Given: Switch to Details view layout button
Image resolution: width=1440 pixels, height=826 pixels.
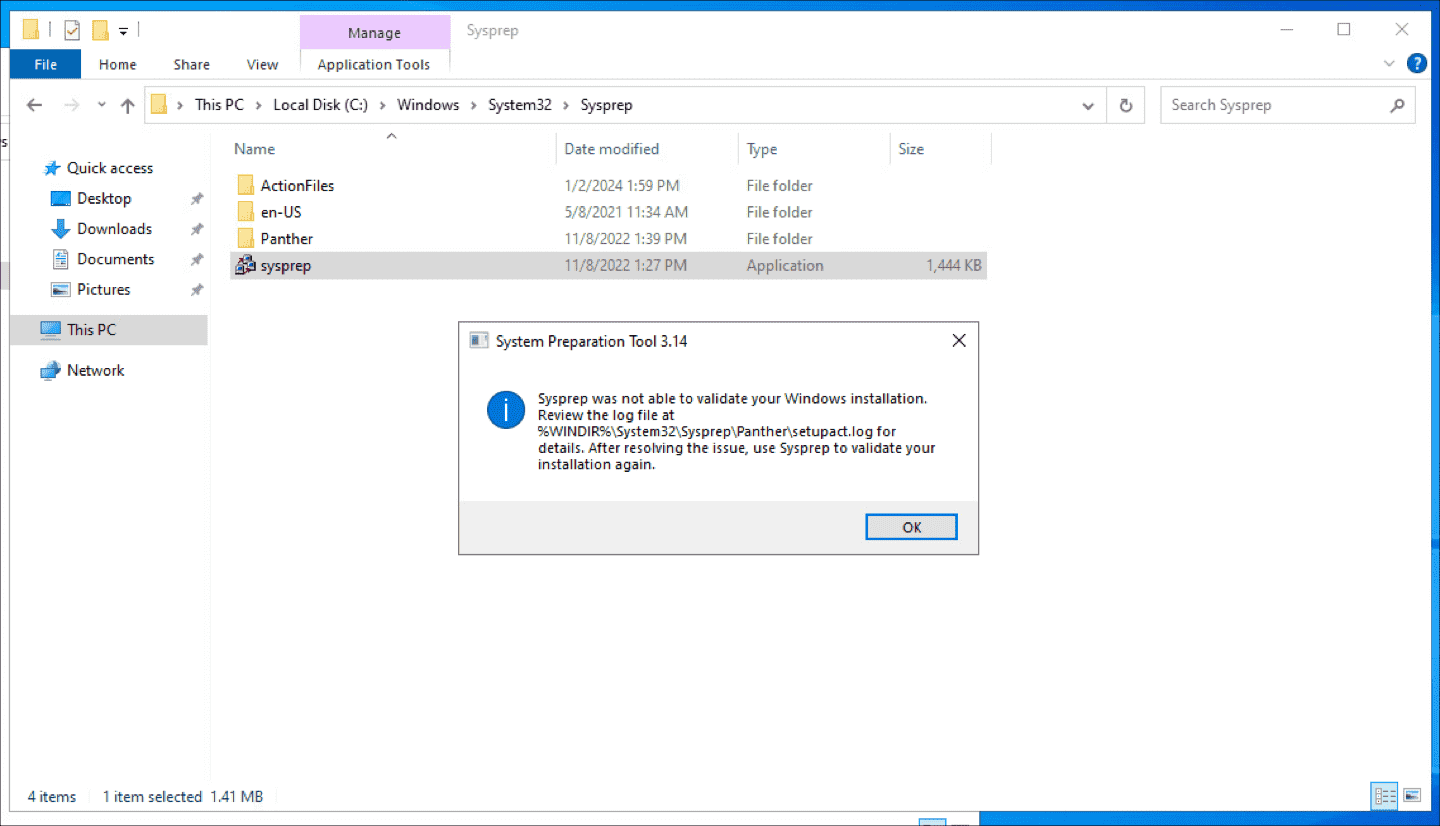Looking at the screenshot, I should (1386, 796).
